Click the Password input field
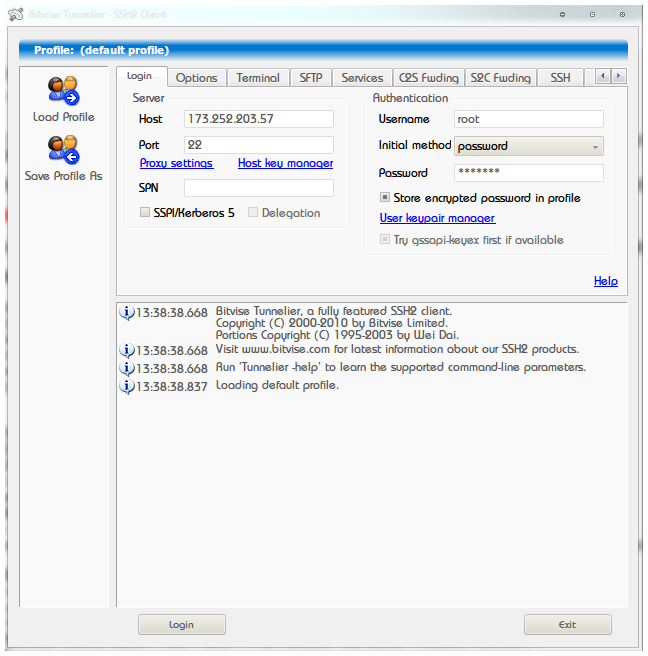Image resolution: width=648 pixels, height=656 pixels. click(x=529, y=172)
